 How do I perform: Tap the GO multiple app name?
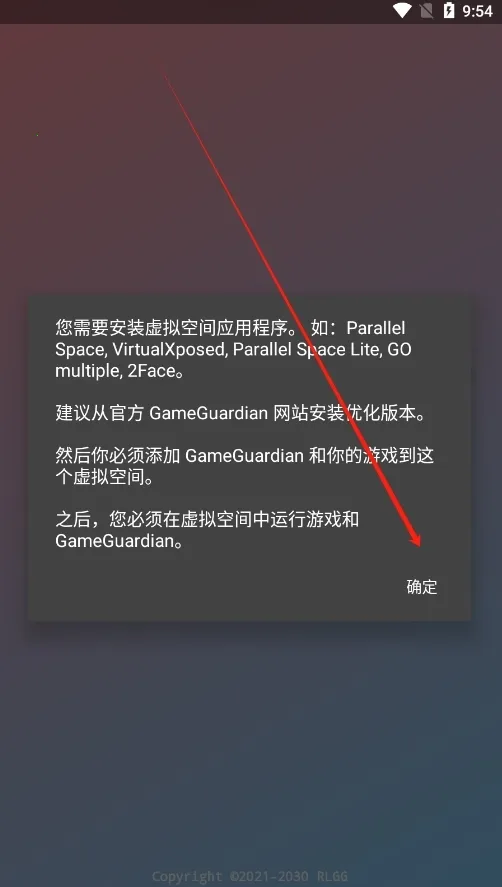coord(233,360)
